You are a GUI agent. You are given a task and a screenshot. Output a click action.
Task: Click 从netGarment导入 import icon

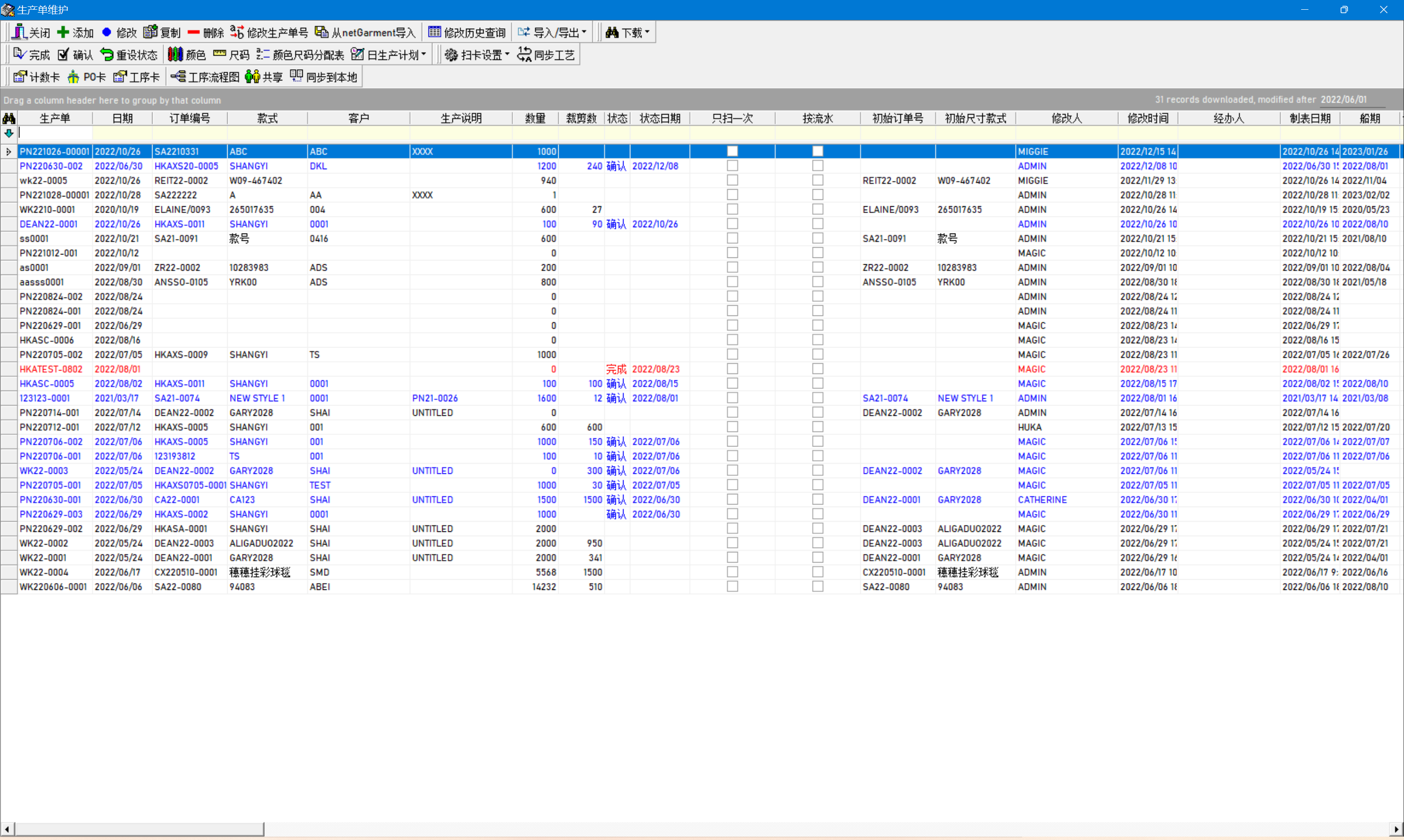tap(321, 32)
